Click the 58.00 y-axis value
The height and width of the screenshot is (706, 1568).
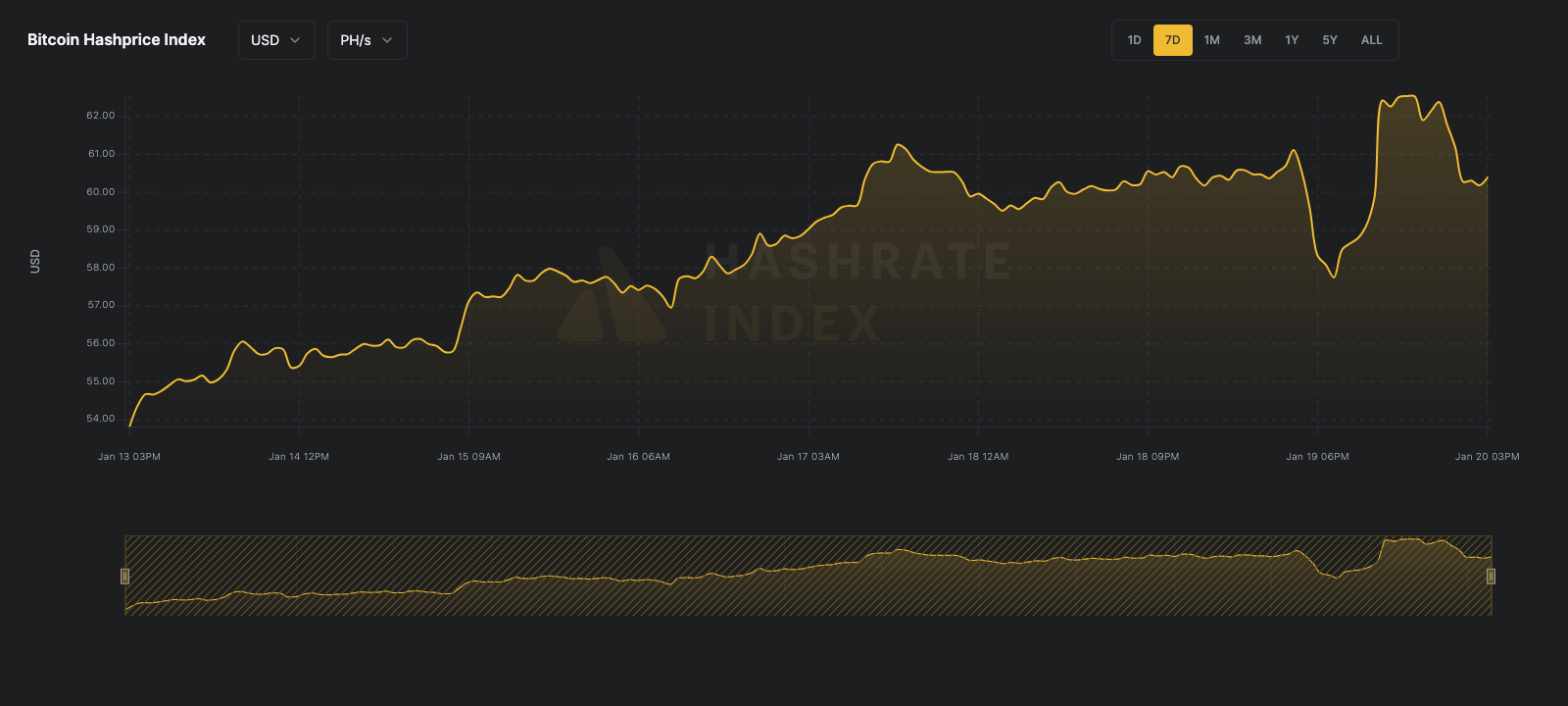[101, 268]
